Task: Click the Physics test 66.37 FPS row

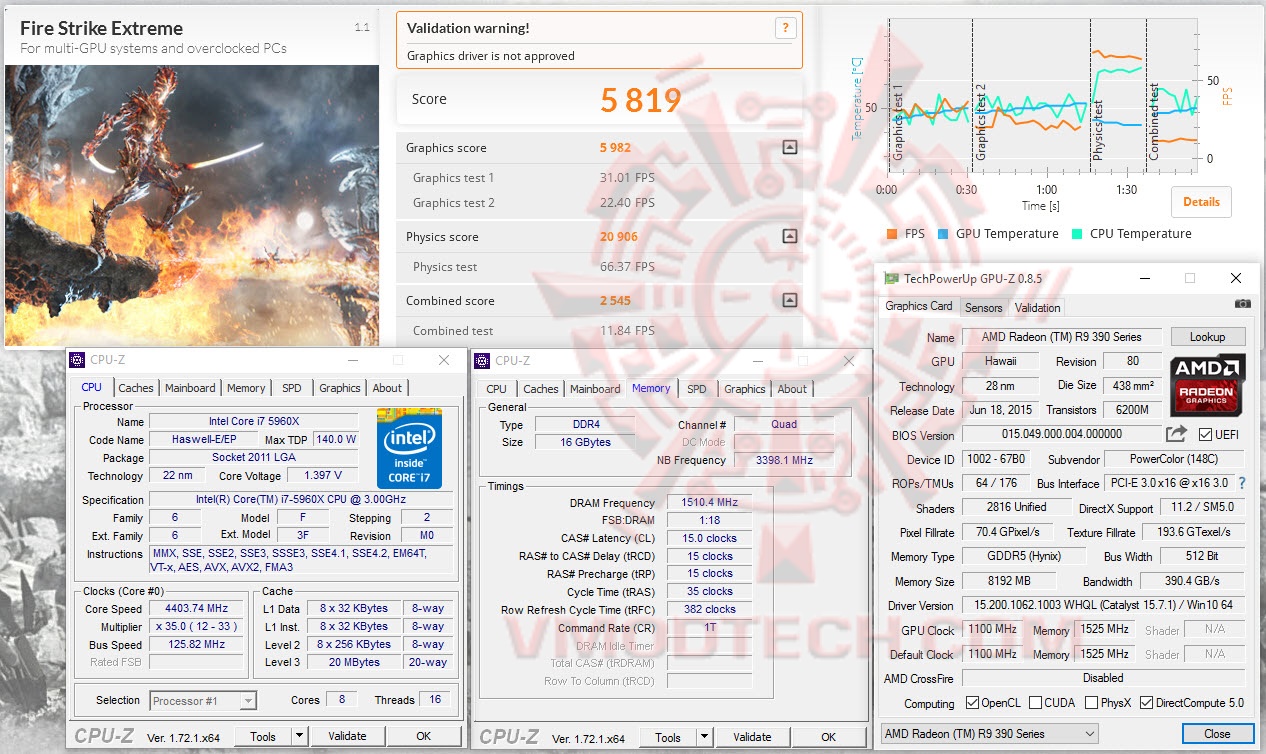Action: coord(599,267)
